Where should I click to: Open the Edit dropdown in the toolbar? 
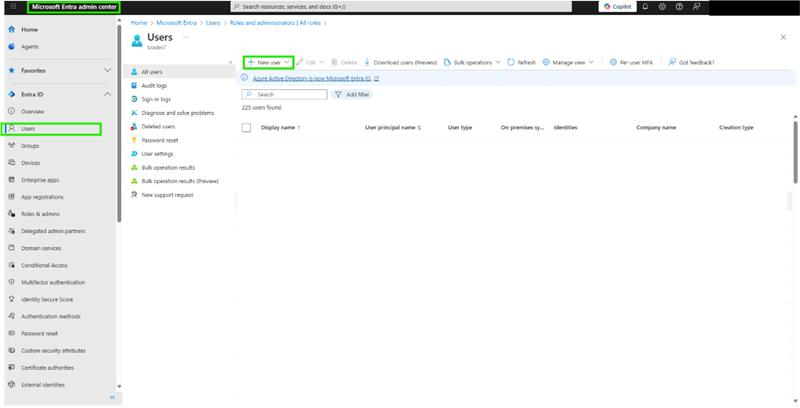click(310, 62)
